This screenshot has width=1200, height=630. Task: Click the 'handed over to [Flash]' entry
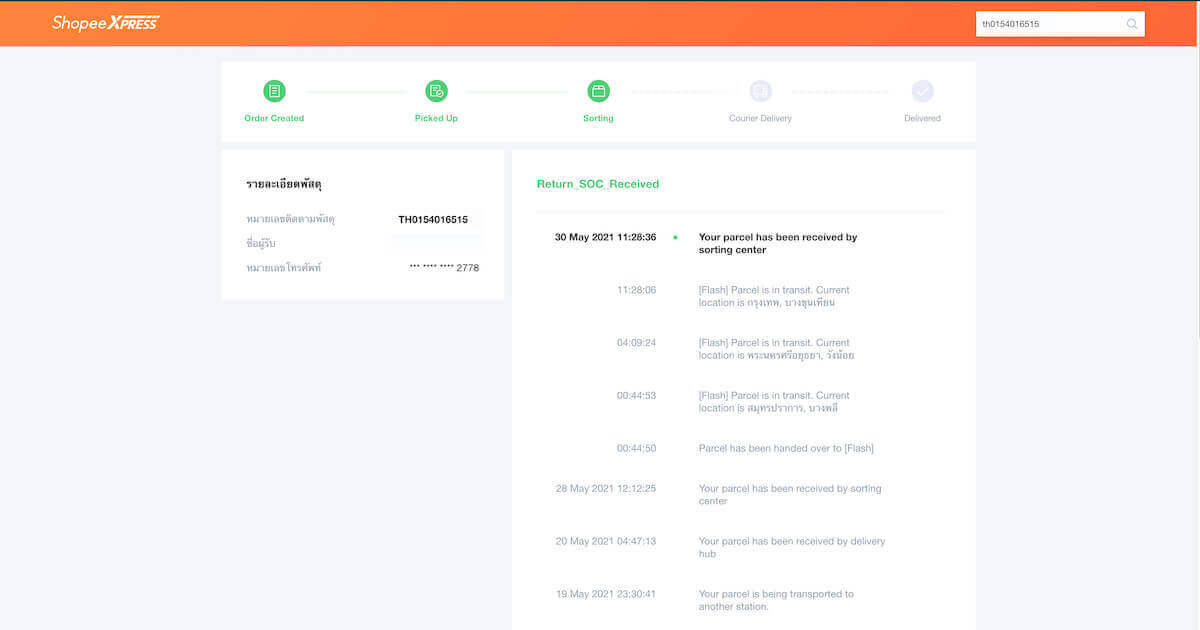tap(786, 448)
